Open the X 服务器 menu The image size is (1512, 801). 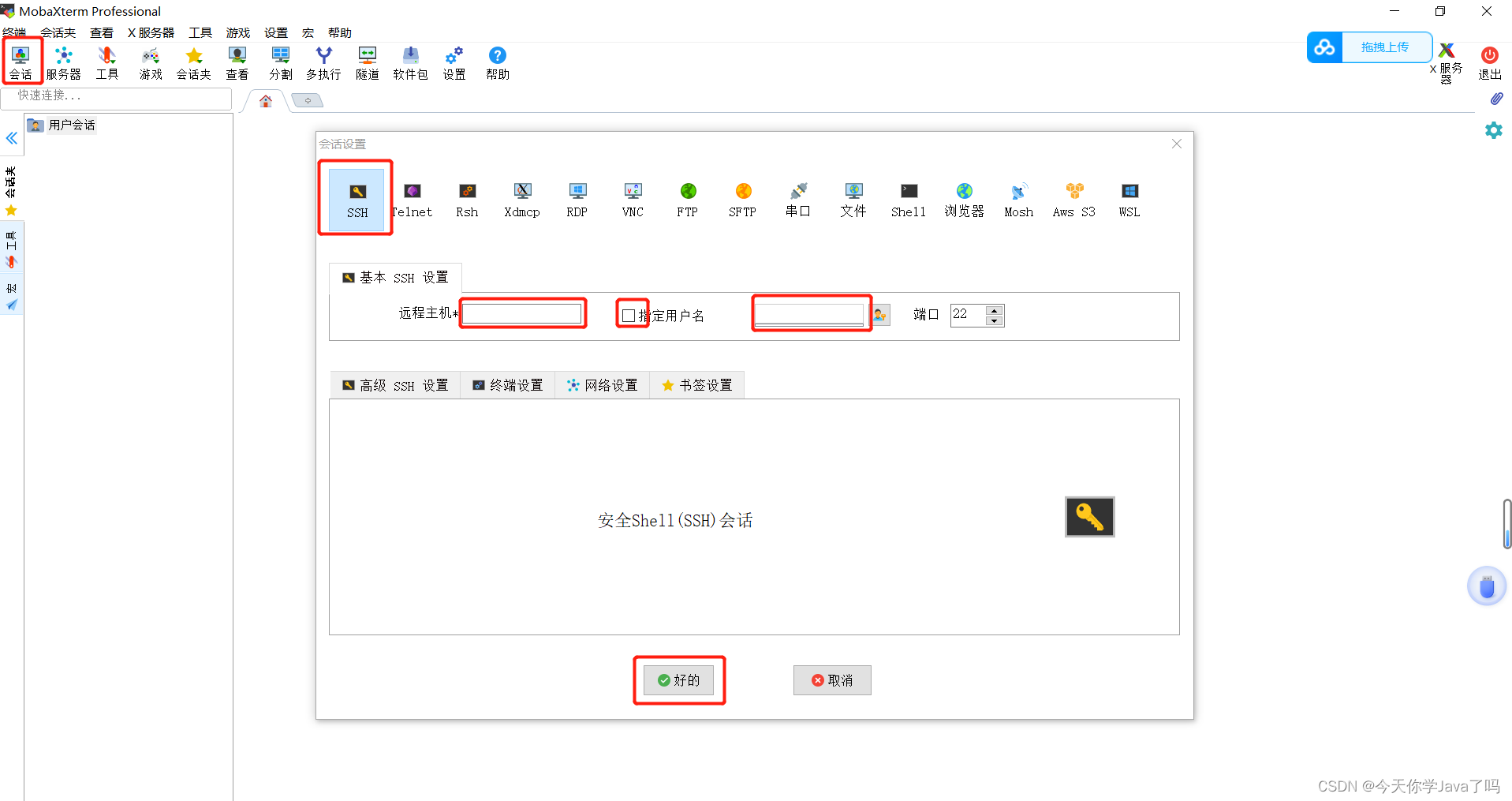(x=151, y=33)
